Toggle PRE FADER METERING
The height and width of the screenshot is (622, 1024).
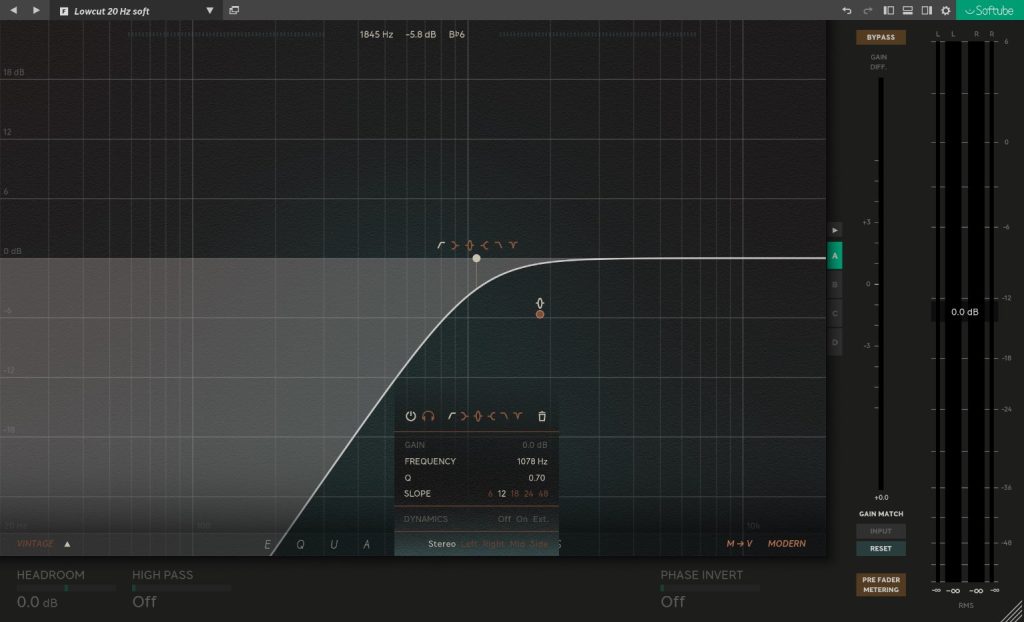tap(880, 584)
